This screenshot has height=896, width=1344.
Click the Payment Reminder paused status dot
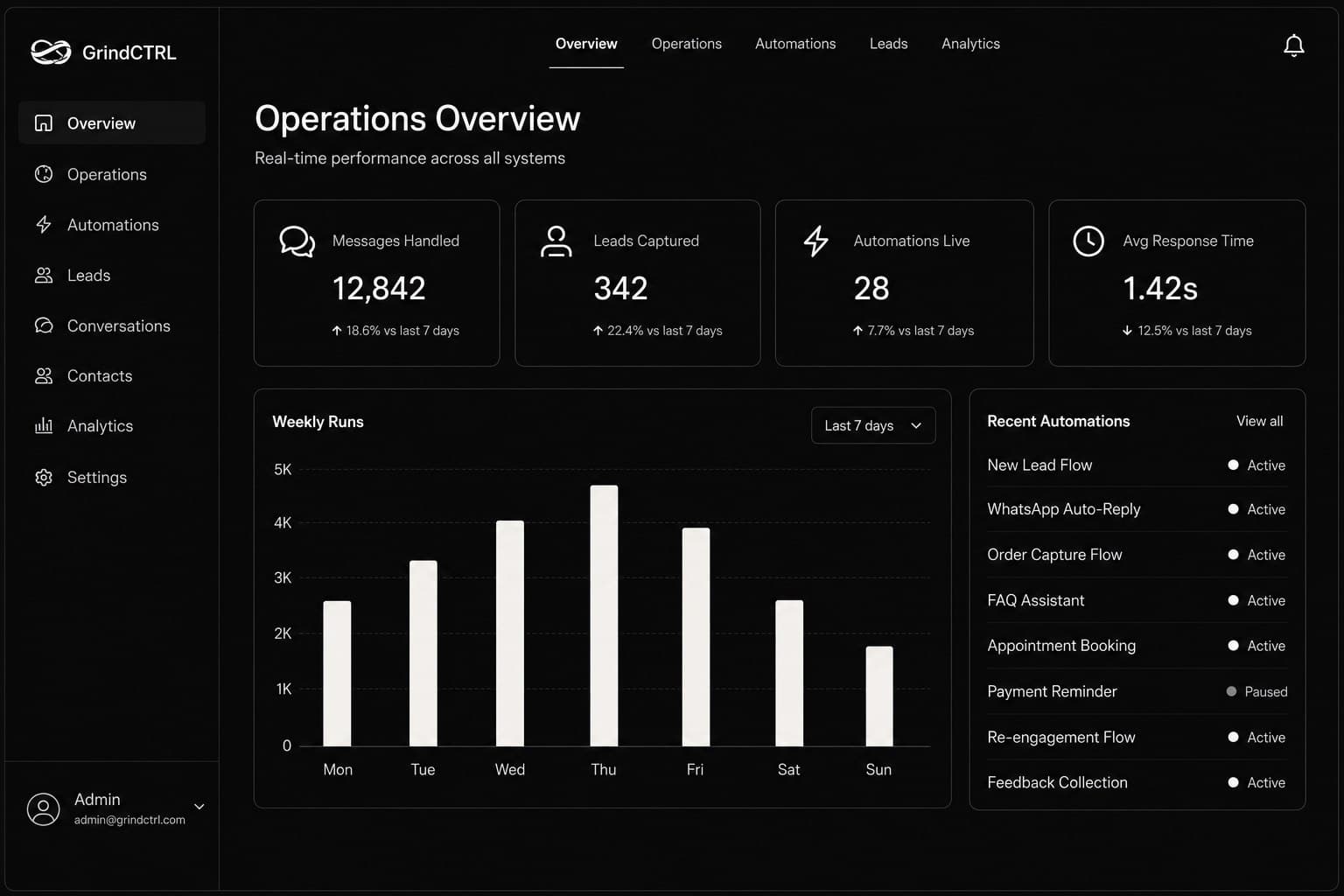1231,691
